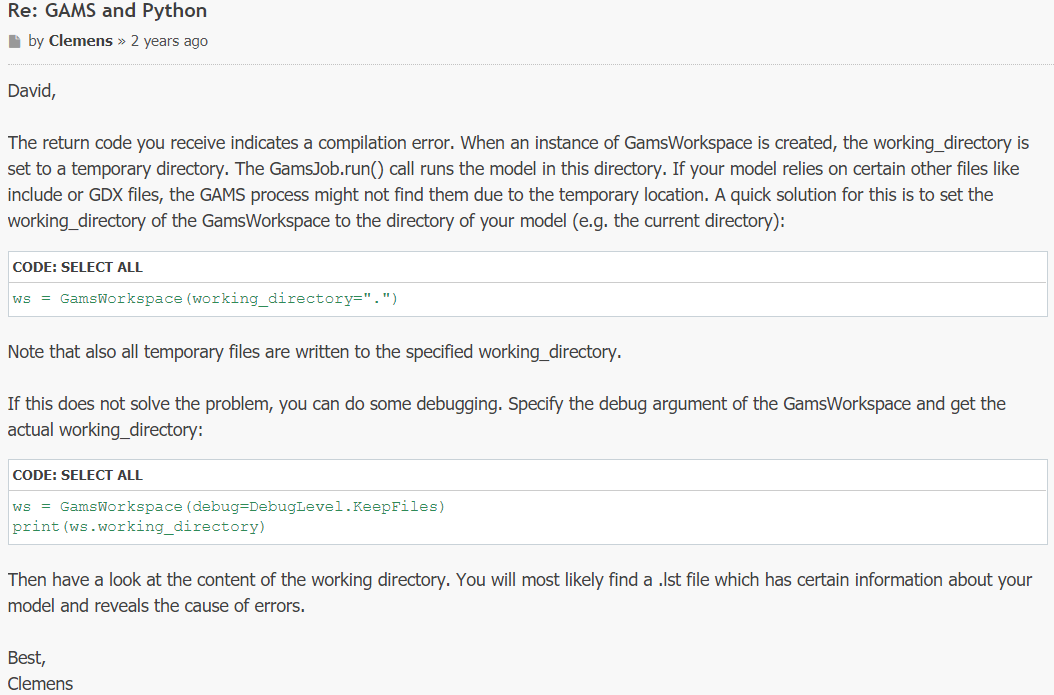This screenshot has width=1054, height=695.
Task: Select all code in the working_directory snippet
Action: (x=102, y=267)
